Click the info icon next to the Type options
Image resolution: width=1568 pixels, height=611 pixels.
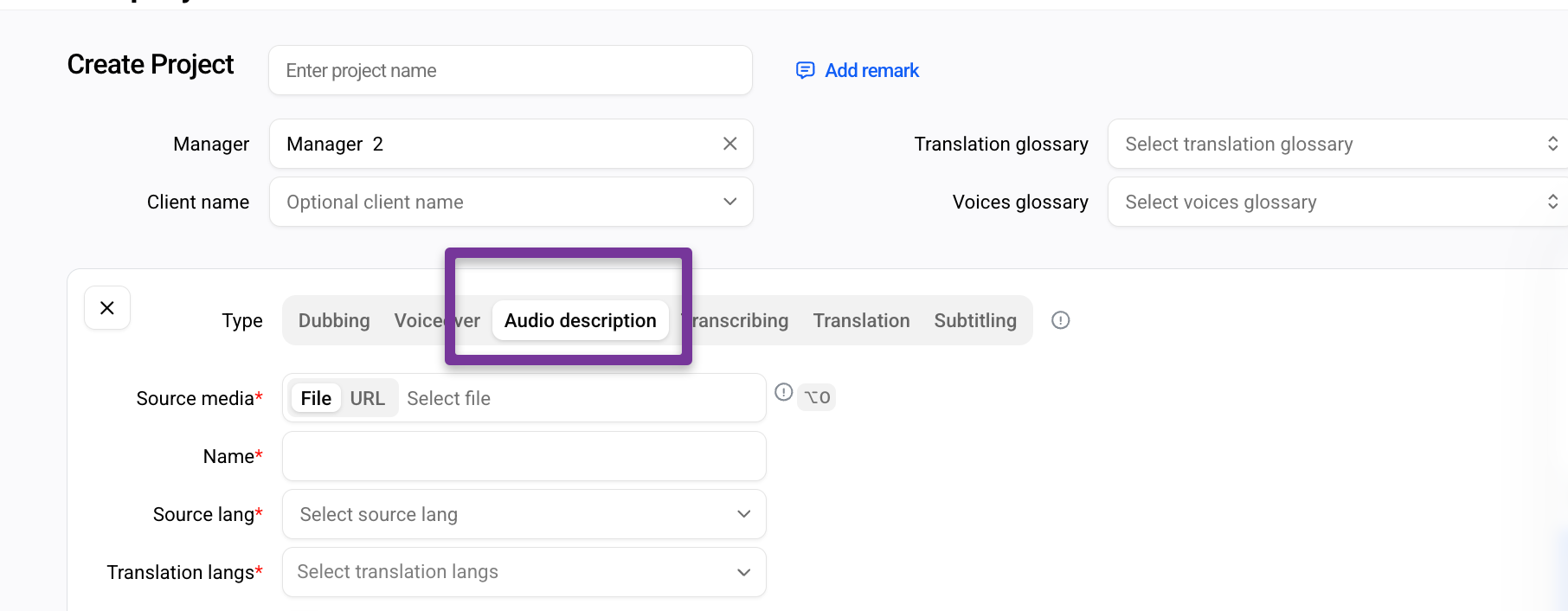(x=1060, y=320)
